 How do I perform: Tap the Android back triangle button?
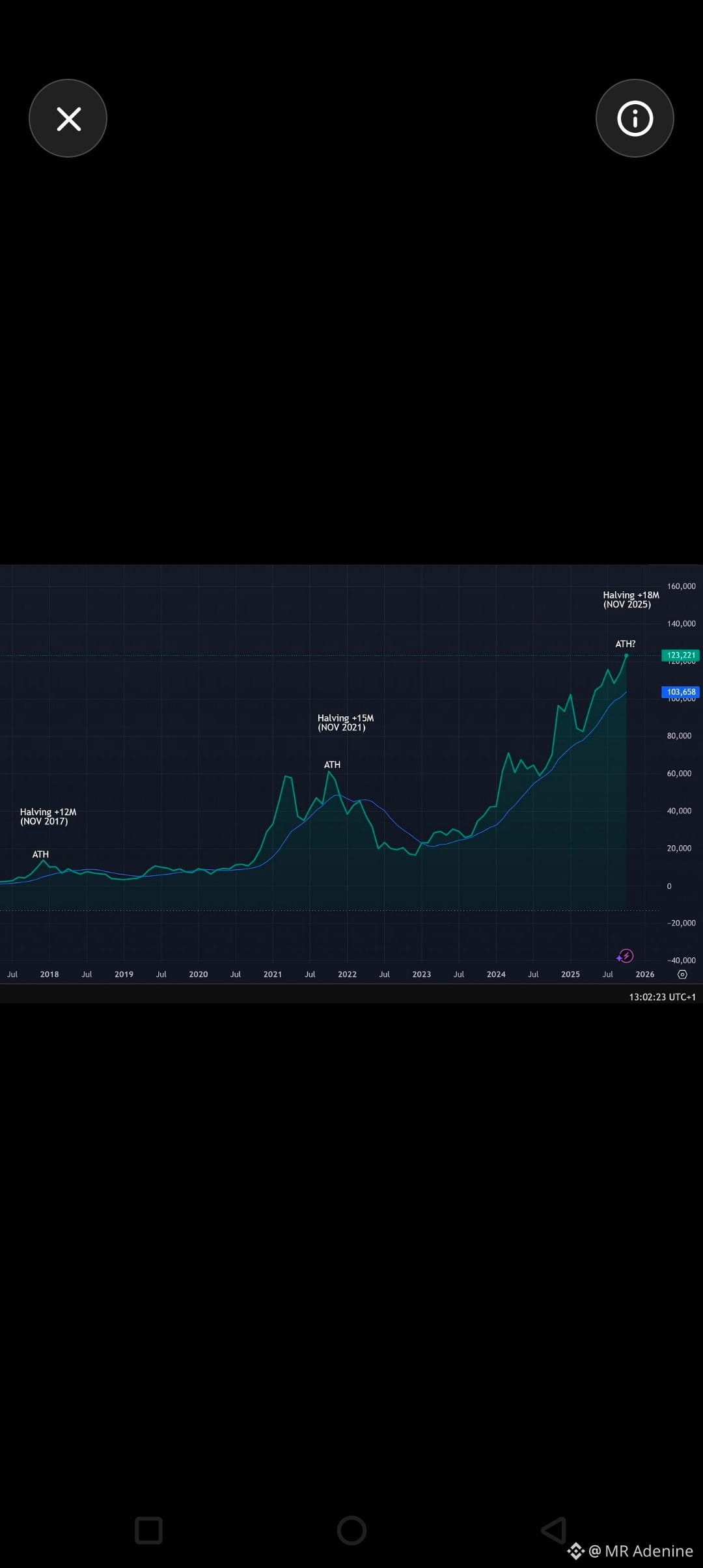tap(554, 1530)
